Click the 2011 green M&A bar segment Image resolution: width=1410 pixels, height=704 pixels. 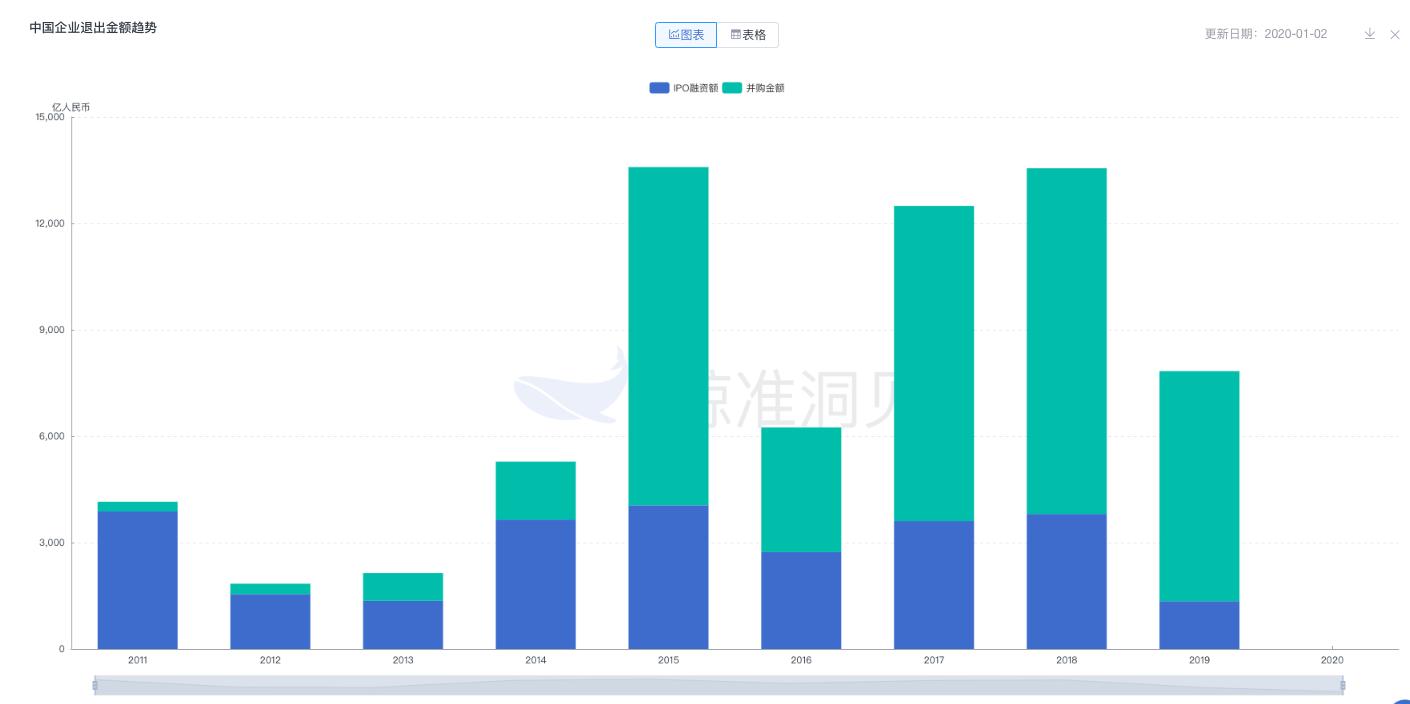pos(138,507)
